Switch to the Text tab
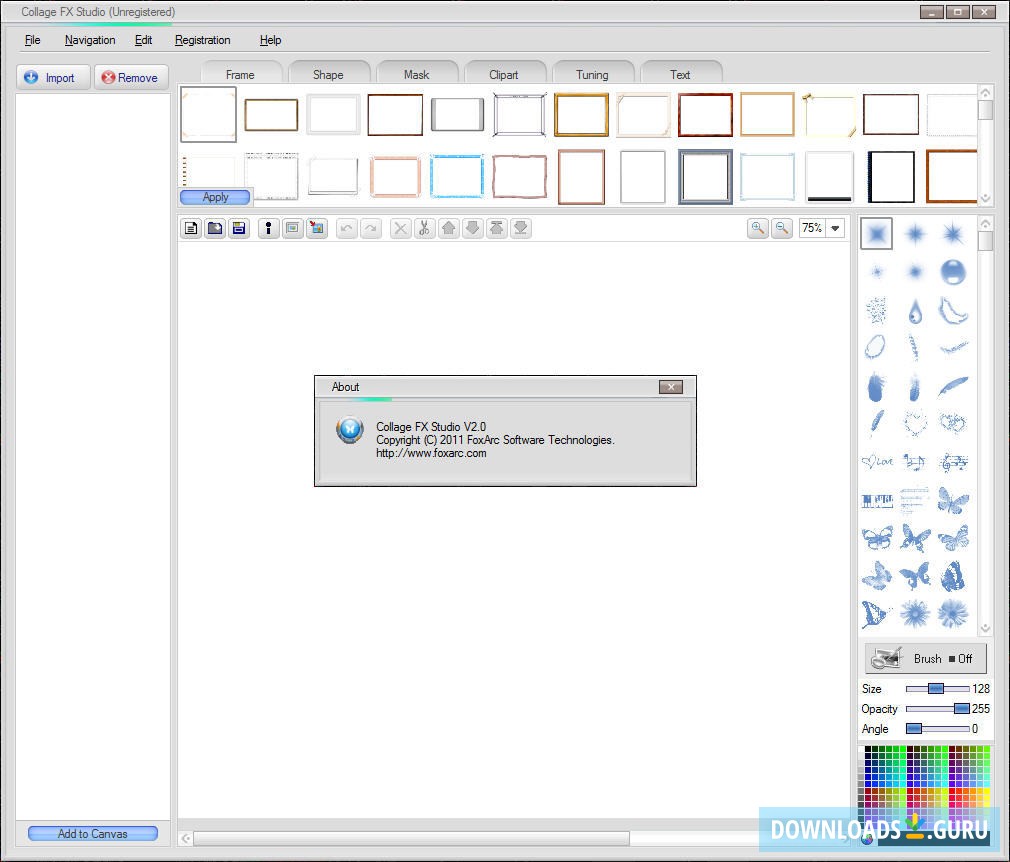This screenshot has height=862, width=1010. tap(680, 74)
